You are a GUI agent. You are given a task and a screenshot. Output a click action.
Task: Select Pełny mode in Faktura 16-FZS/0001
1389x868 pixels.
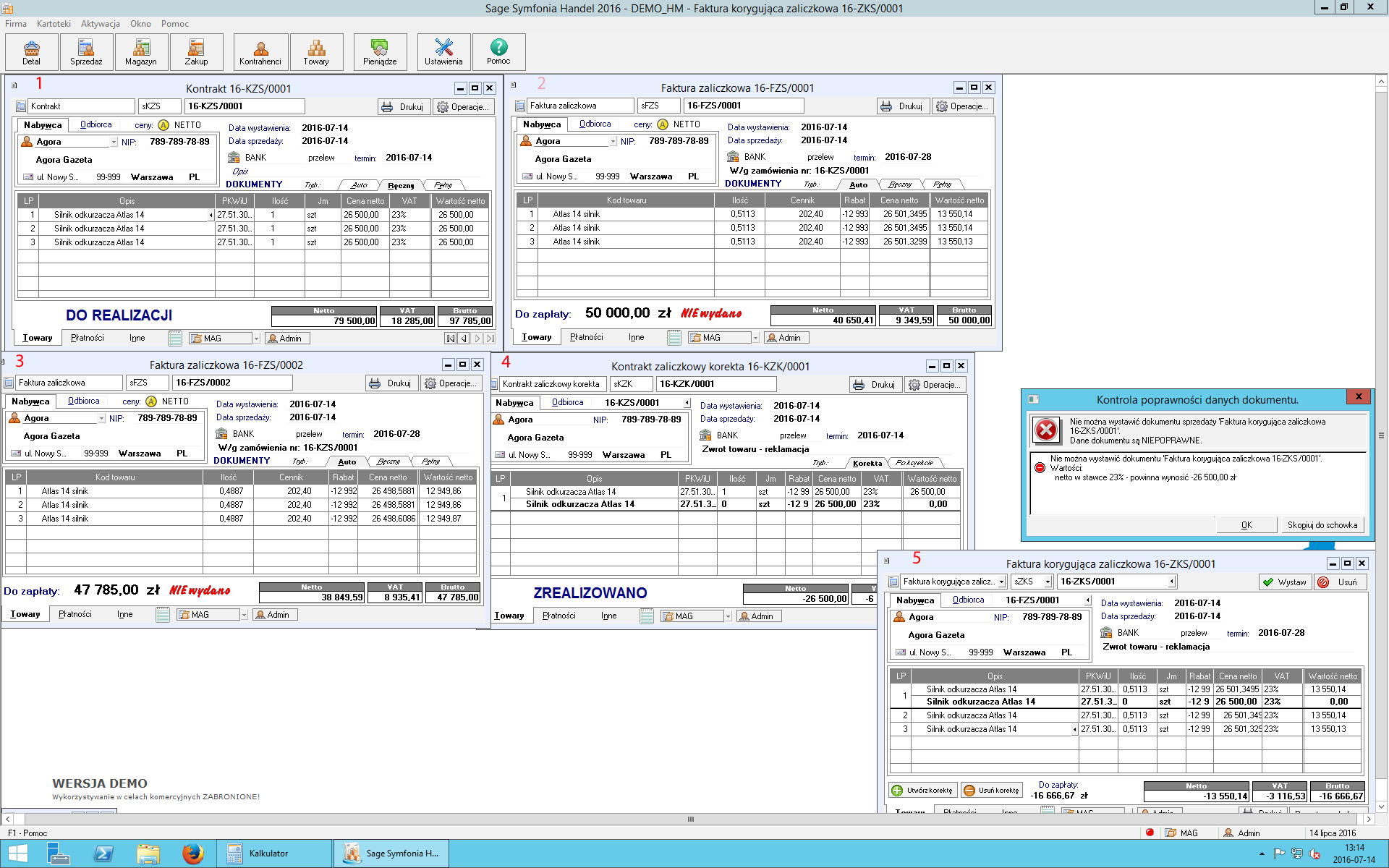pyautogui.click(x=942, y=184)
